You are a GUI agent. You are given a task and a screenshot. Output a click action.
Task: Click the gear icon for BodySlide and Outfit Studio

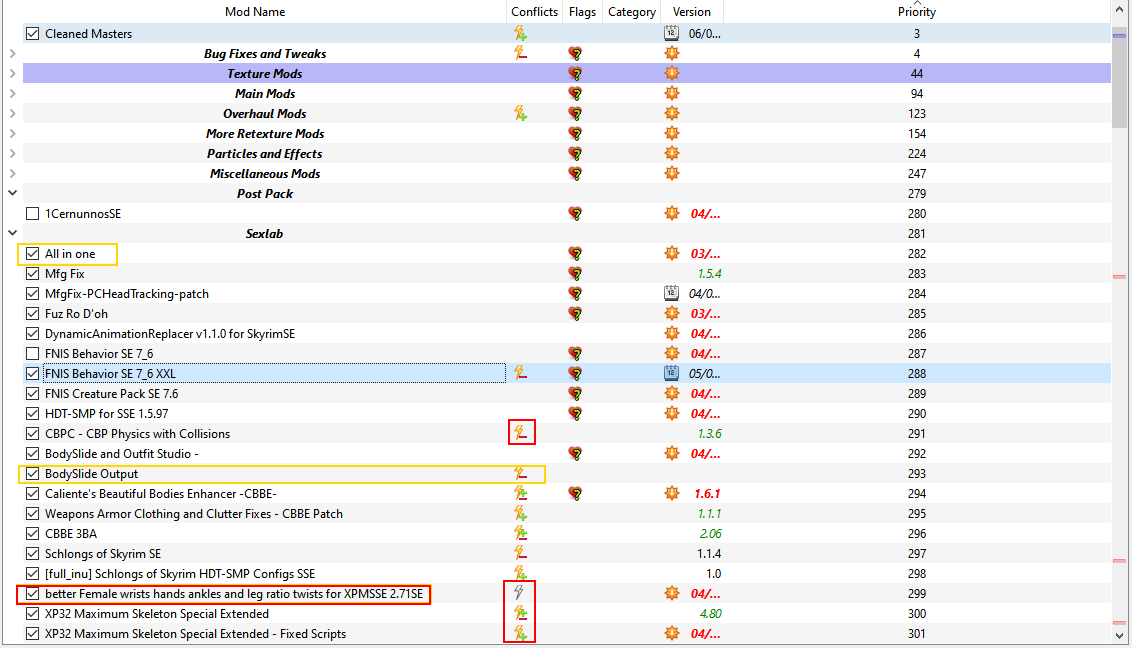[x=672, y=453]
